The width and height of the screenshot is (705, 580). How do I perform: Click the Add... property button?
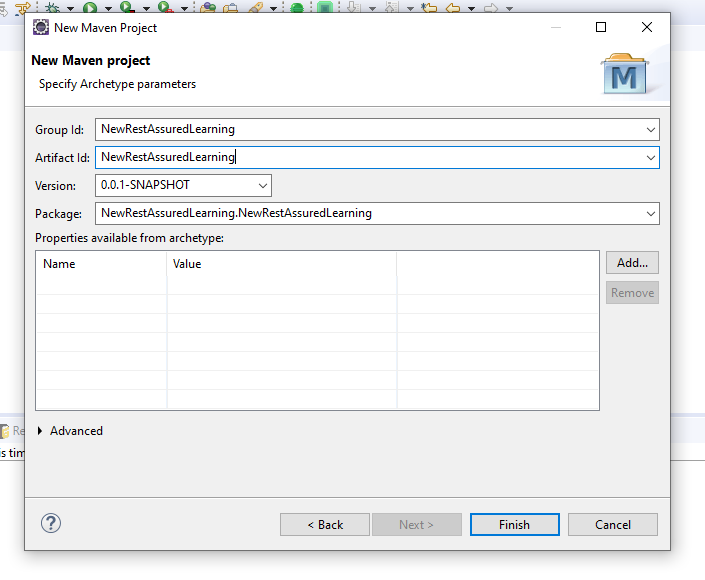click(x=632, y=263)
